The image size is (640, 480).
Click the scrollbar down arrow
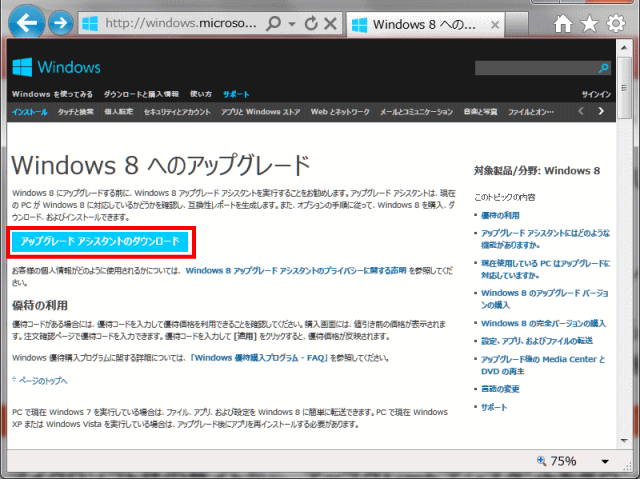[624, 440]
